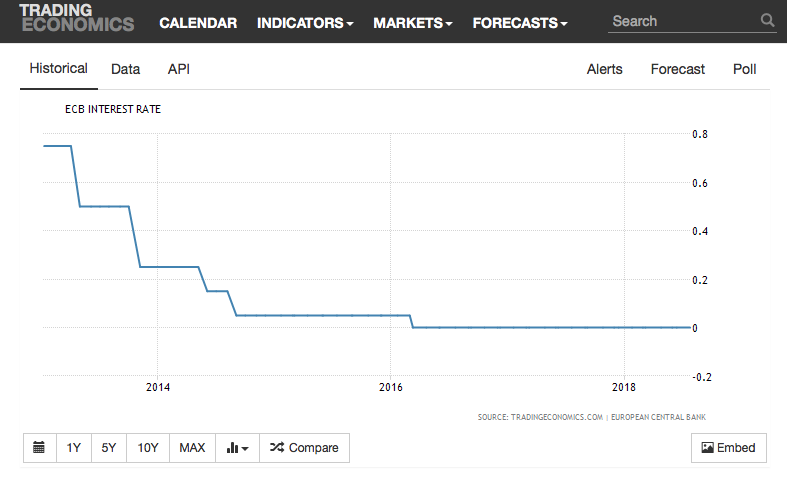Click the Trading Economics logo
The image size is (787, 479).
77,18
